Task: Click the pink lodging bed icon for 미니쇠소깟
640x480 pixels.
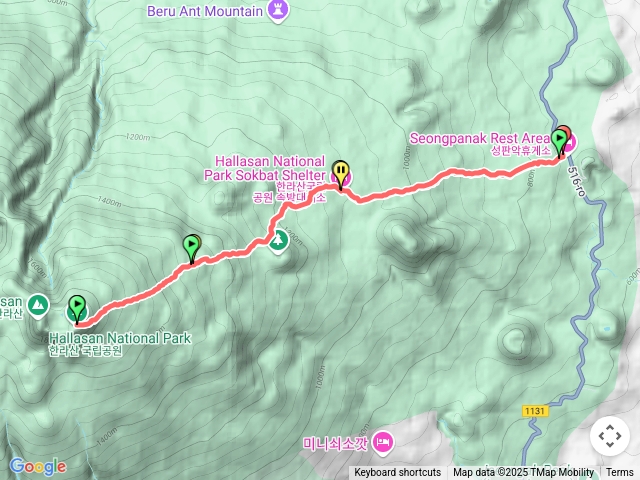Action: point(383,443)
